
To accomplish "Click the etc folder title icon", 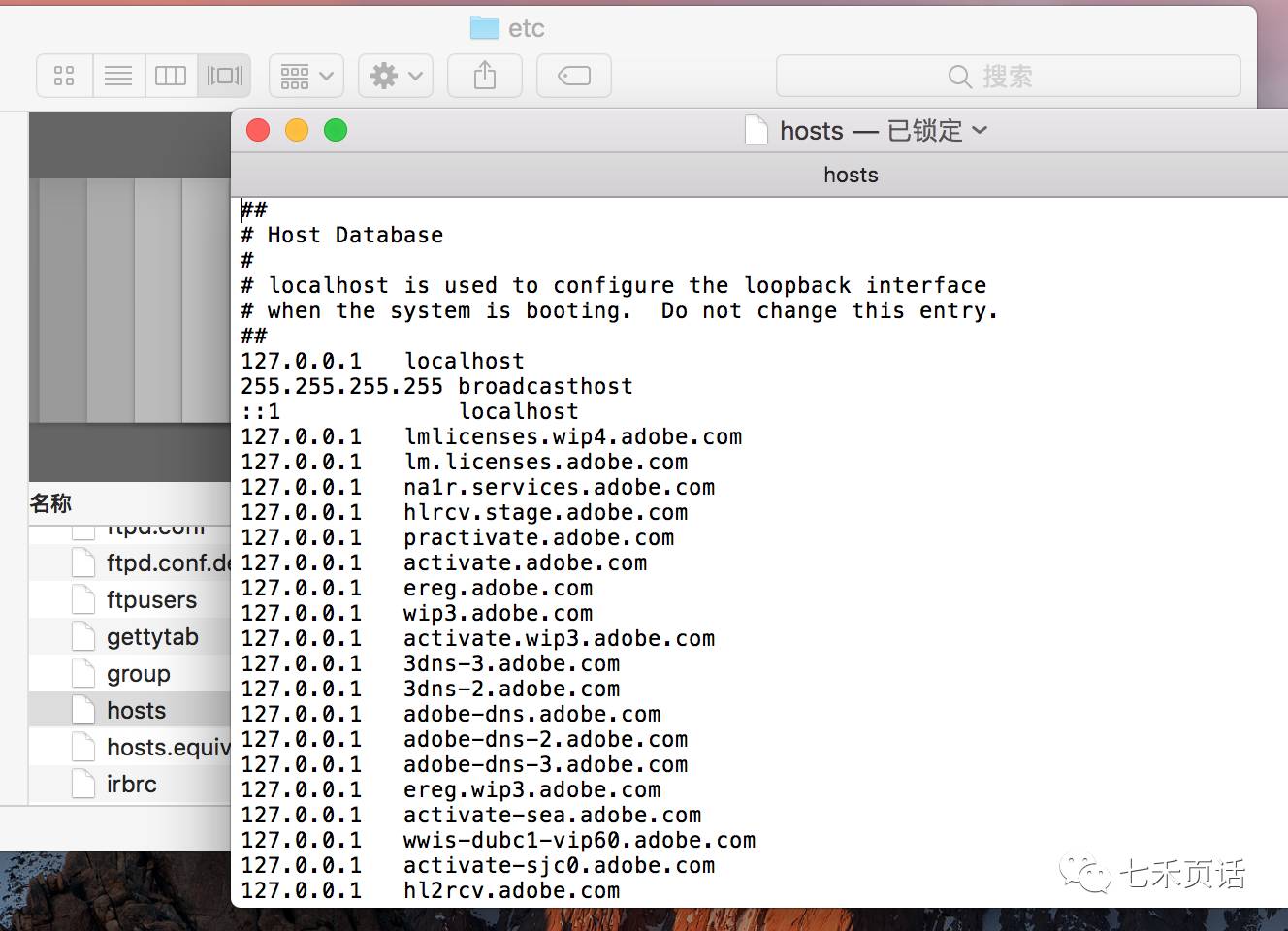I will click(484, 28).
